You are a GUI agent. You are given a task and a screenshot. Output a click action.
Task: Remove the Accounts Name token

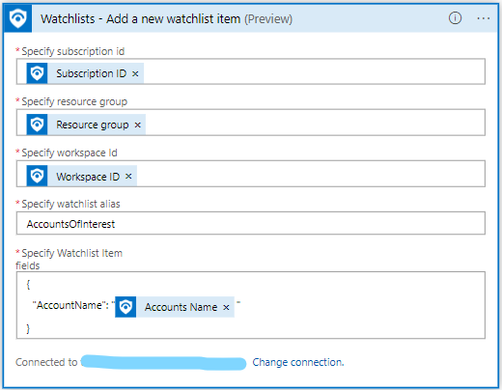[x=226, y=307]
